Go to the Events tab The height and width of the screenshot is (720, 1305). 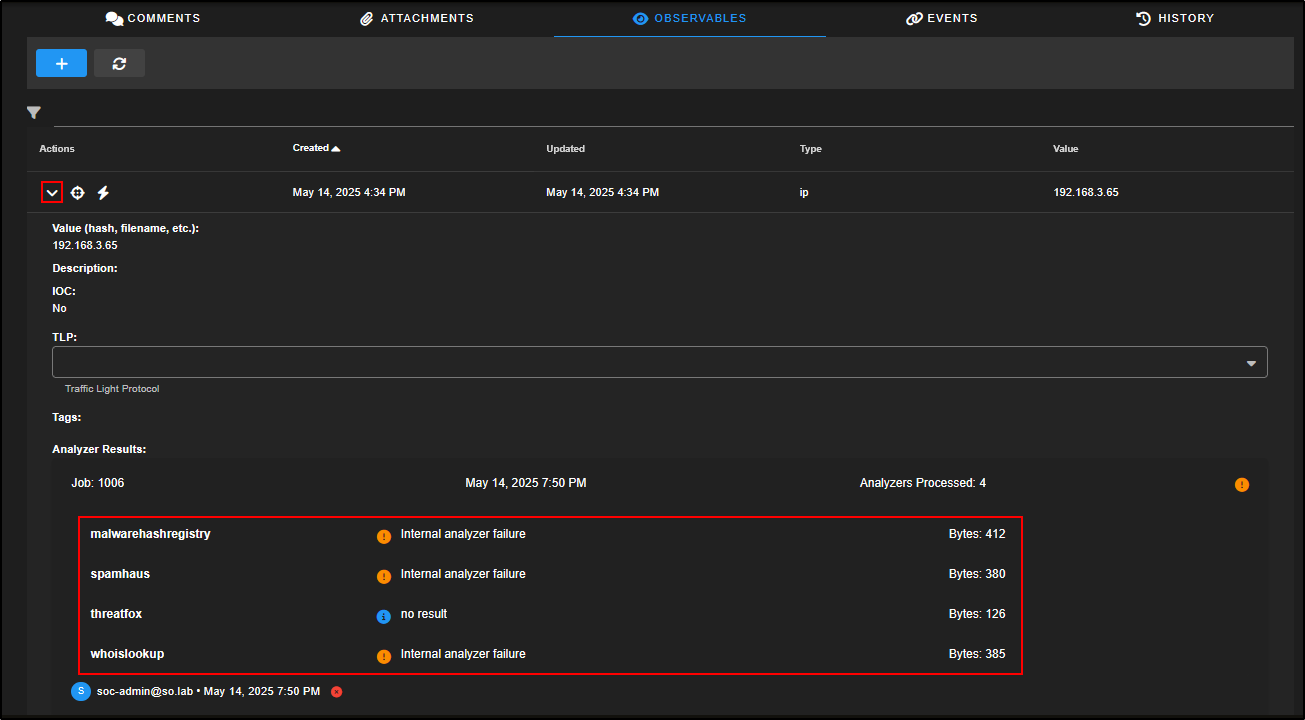[941, 18]
